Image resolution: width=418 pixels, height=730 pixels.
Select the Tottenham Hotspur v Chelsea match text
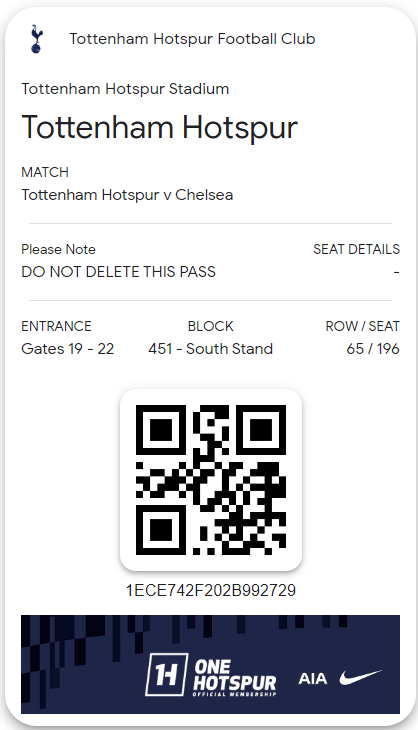click(x=127, y=195)
